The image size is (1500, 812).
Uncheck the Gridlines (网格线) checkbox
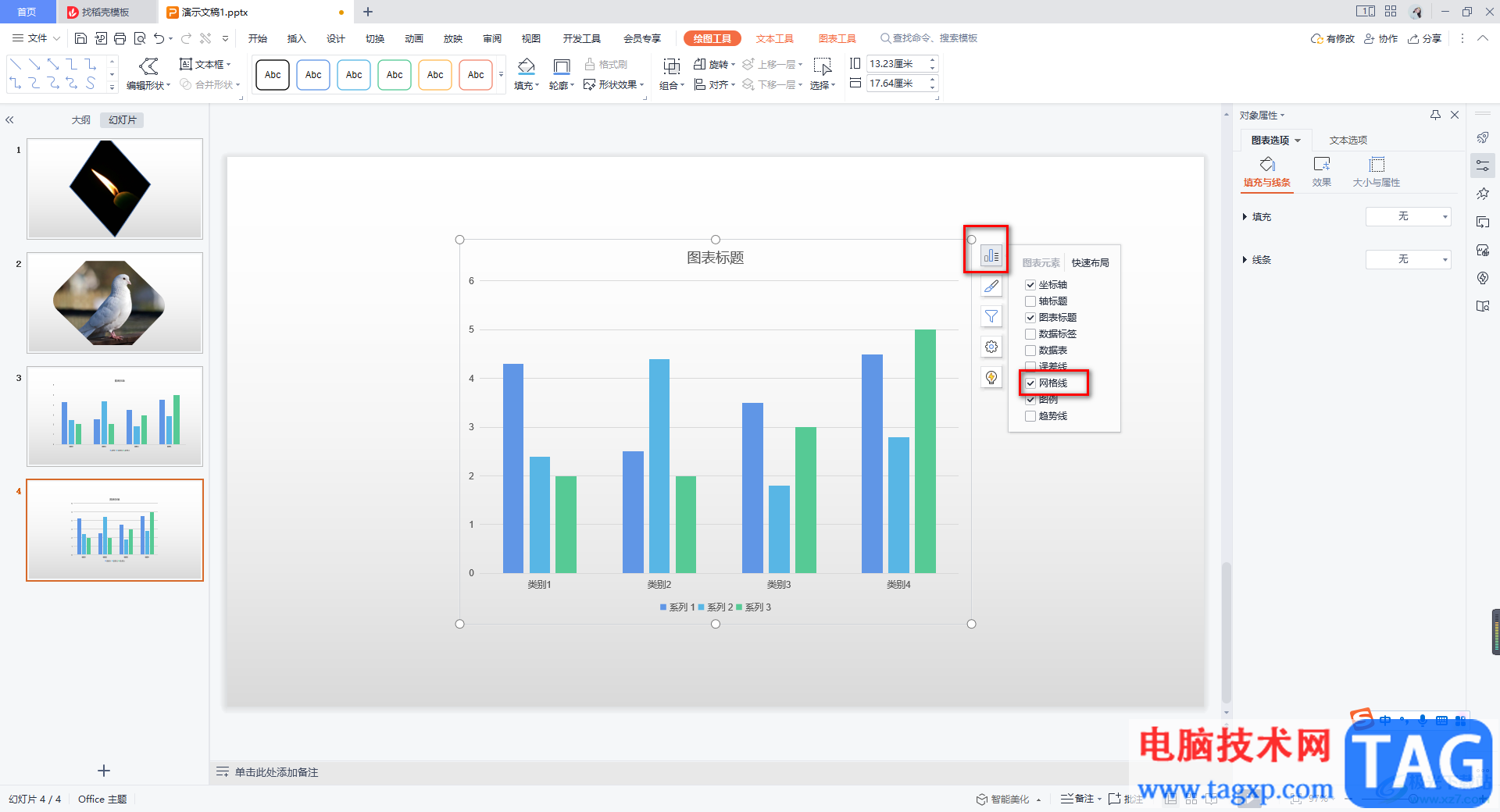pos(1030,383)
